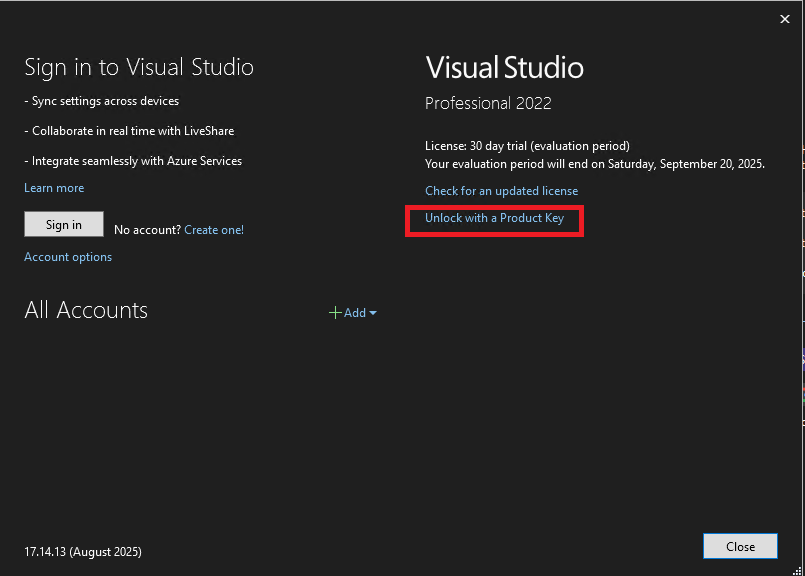This screenshot has width=805, height=576.
Task: Dismiss the dialog with the X icon
Action: click(x=785, y=19)
